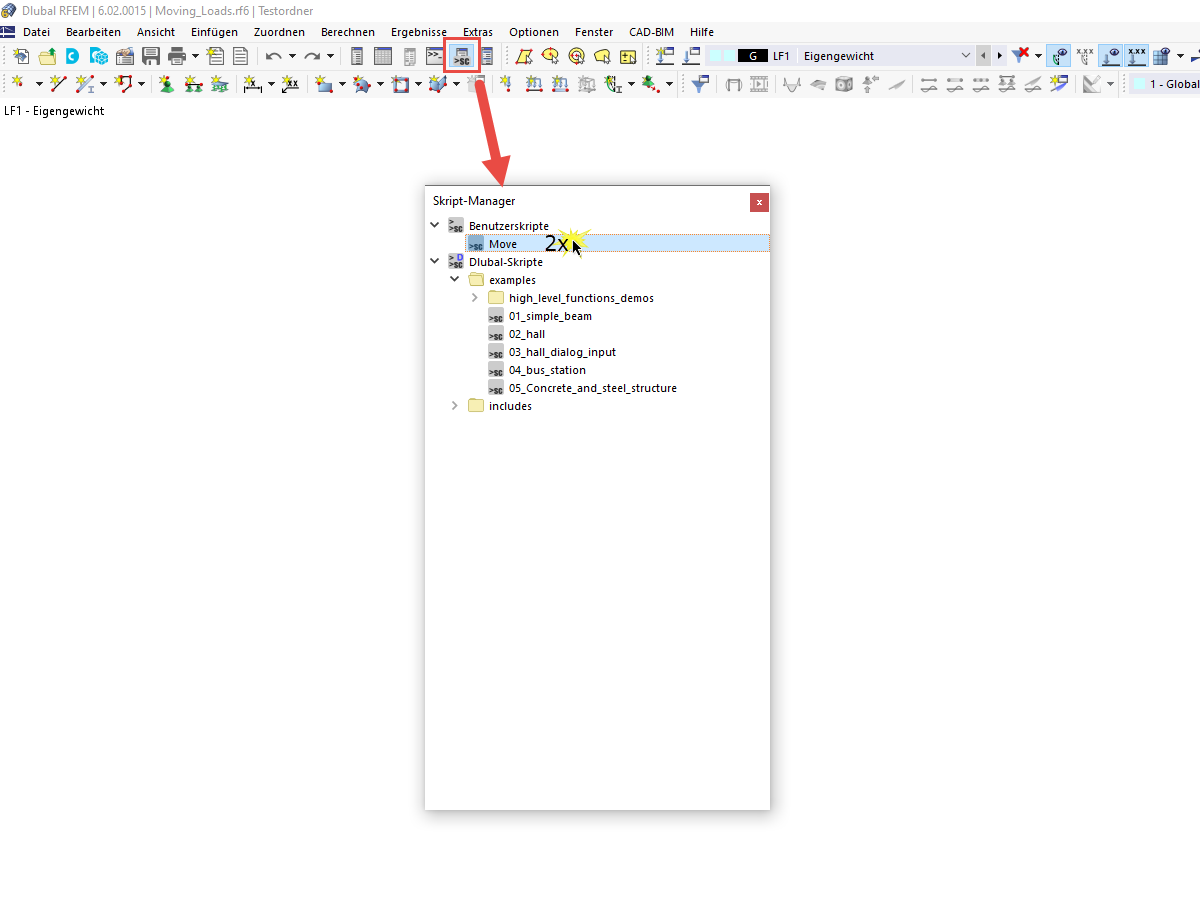Click the delete filter red X icon
This screenshot has width=1200, height=900.
(x=1020, y=56)
